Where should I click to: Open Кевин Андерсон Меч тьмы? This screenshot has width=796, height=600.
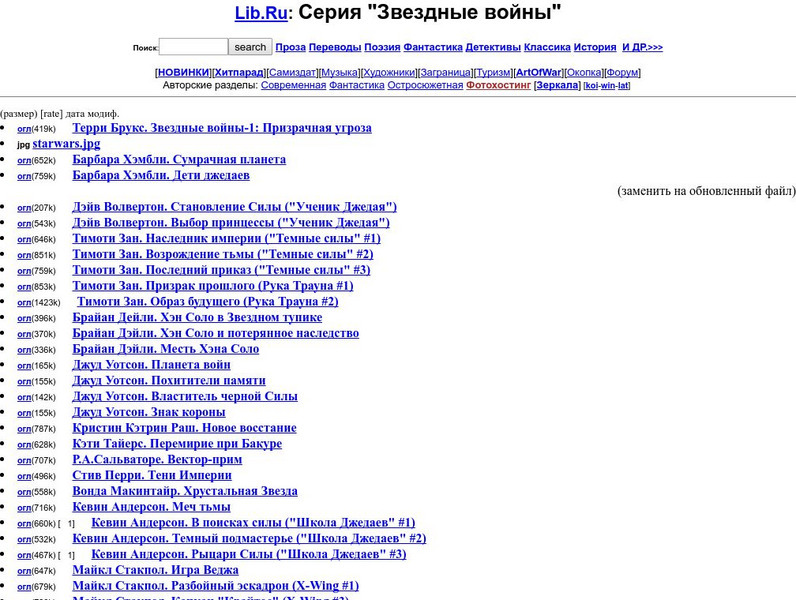(x=151, y=507)
